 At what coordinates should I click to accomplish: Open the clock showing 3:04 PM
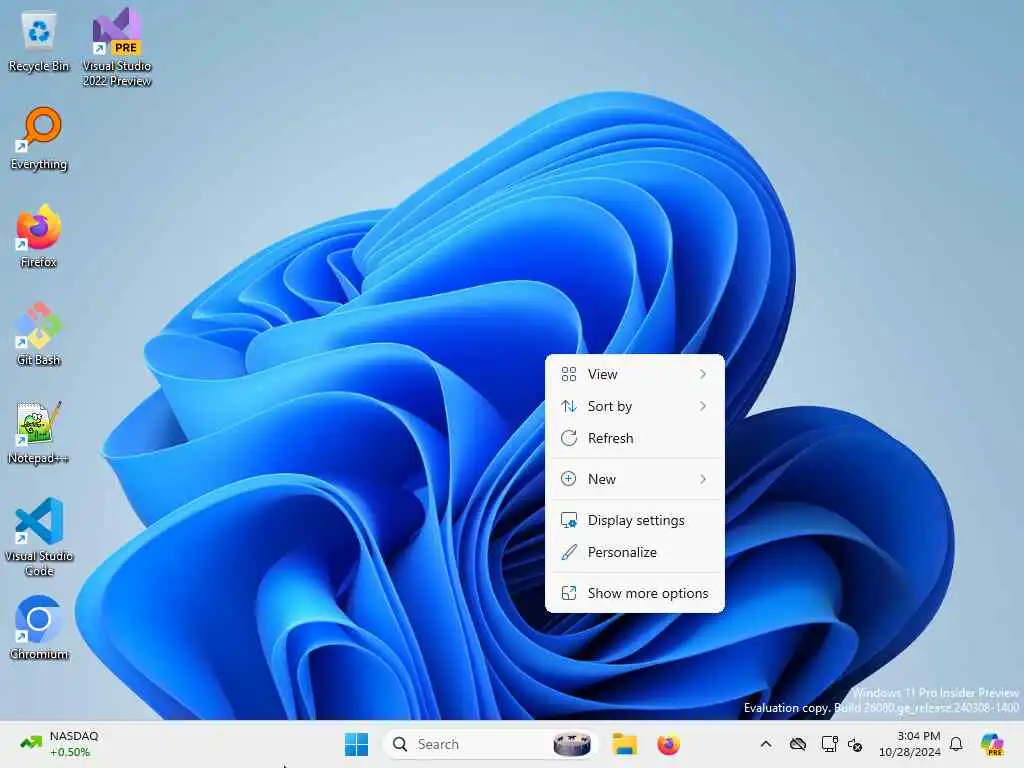coord(910,744)
